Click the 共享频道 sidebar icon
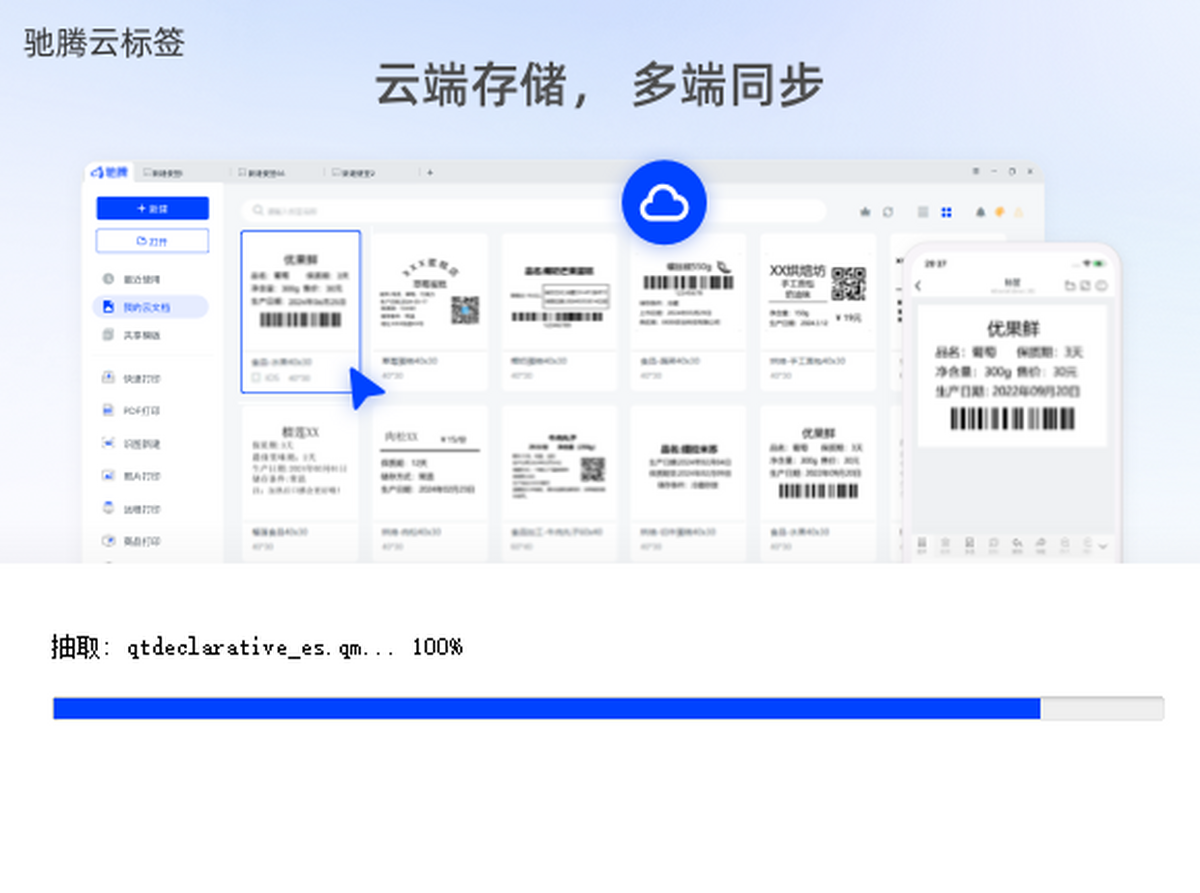The image size is (1200, 893). coord(109,335)
